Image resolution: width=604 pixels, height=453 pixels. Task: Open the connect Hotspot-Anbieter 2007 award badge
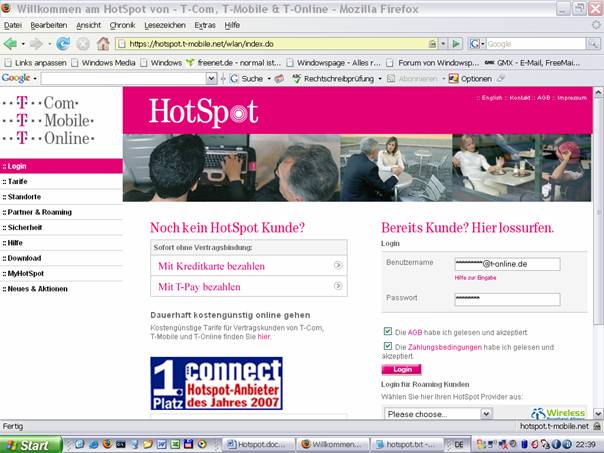pos(216,383)
